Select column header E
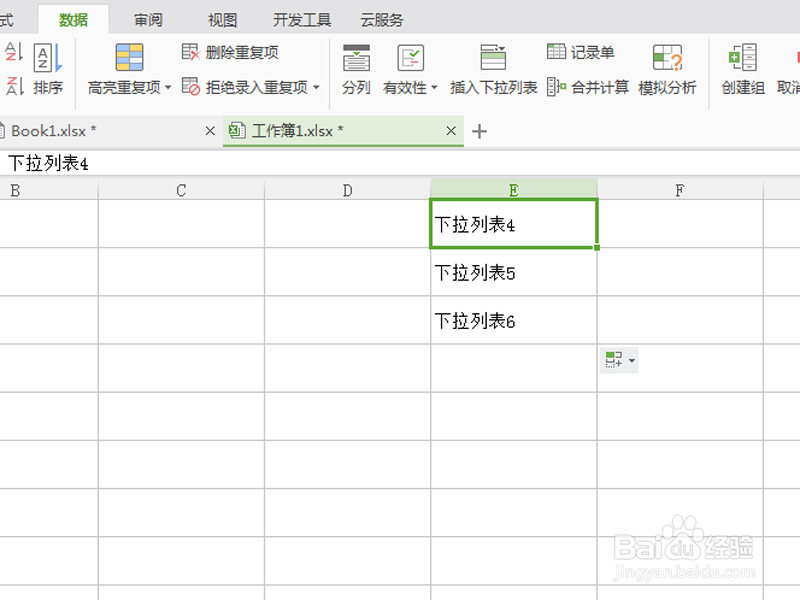 point(514,189)
